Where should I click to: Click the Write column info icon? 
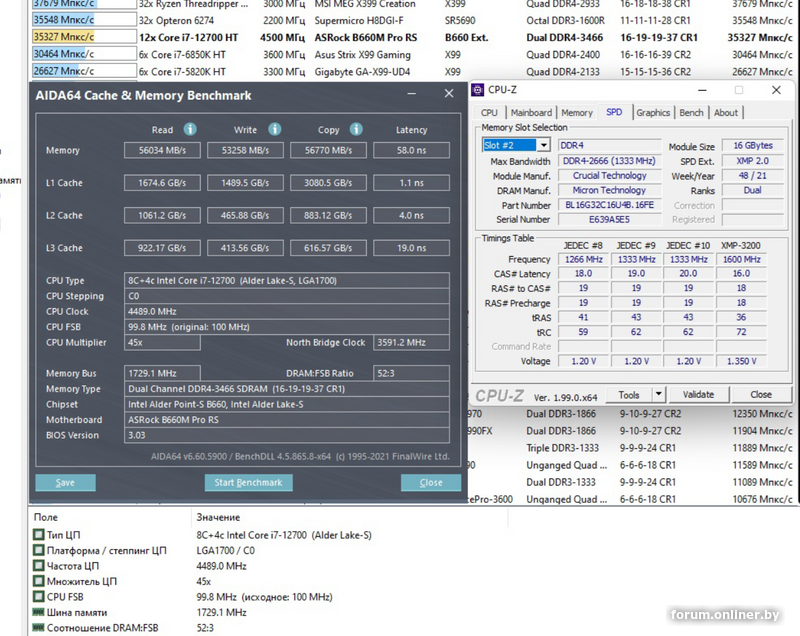coord(274,129)
